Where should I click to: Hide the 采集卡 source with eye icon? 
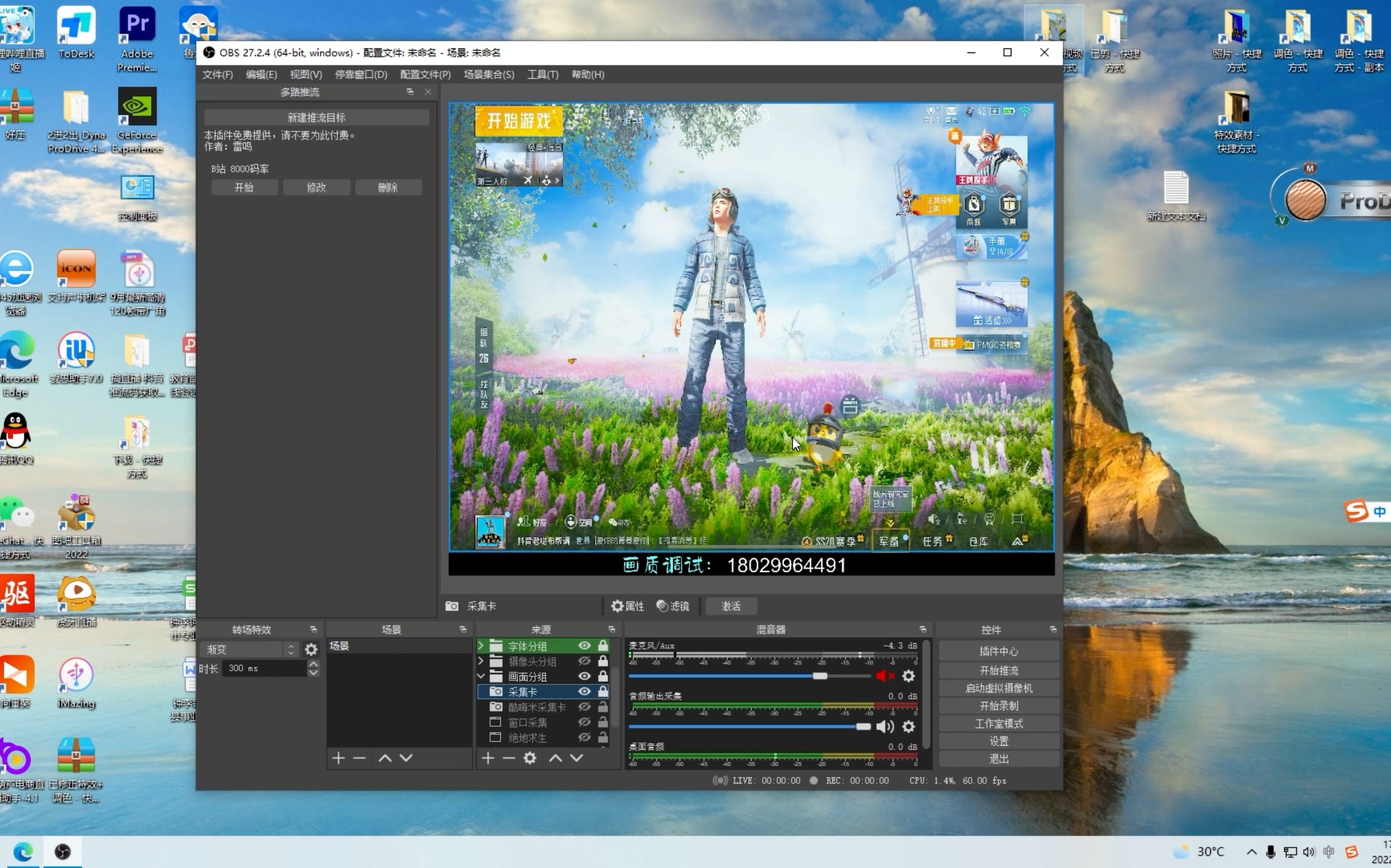584,692
